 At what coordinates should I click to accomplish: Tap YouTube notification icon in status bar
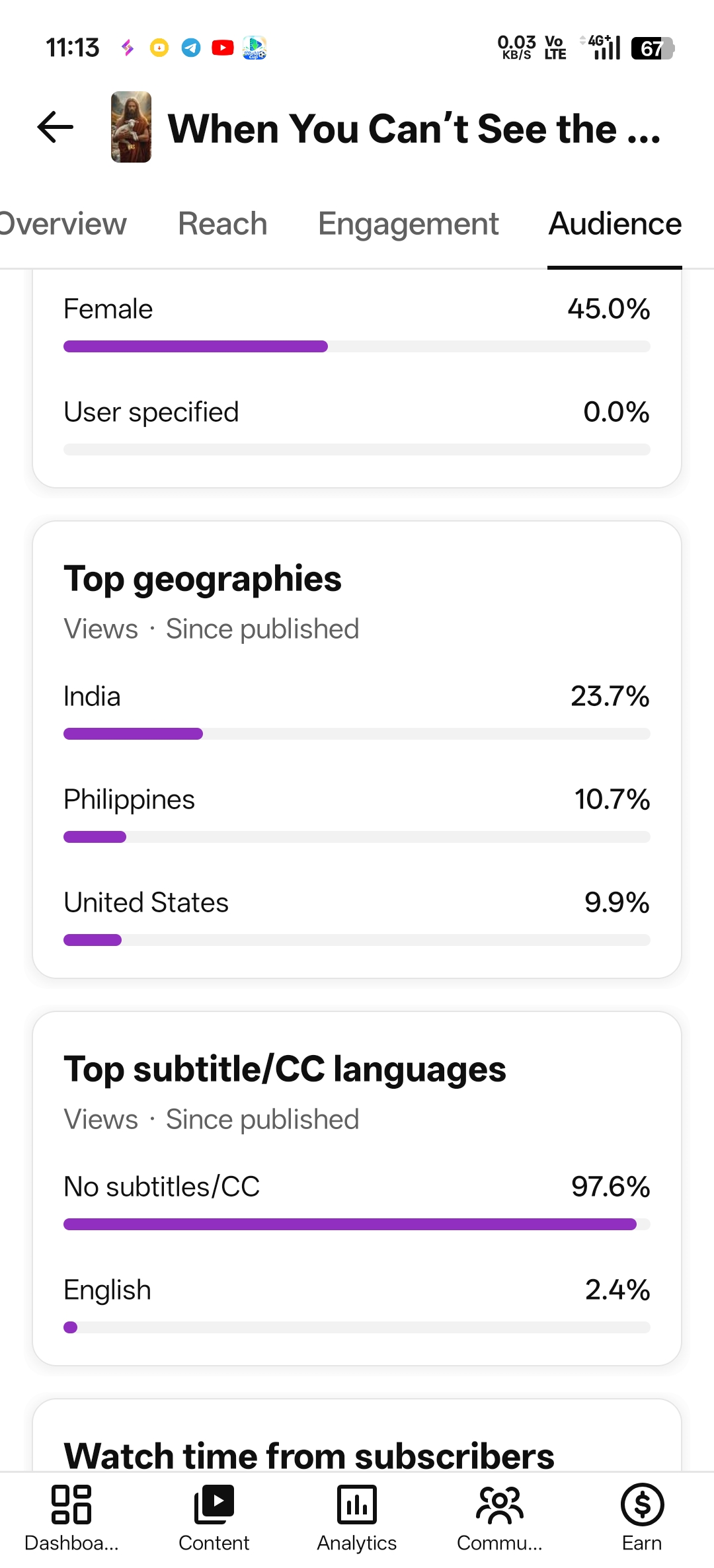(223, 48)
